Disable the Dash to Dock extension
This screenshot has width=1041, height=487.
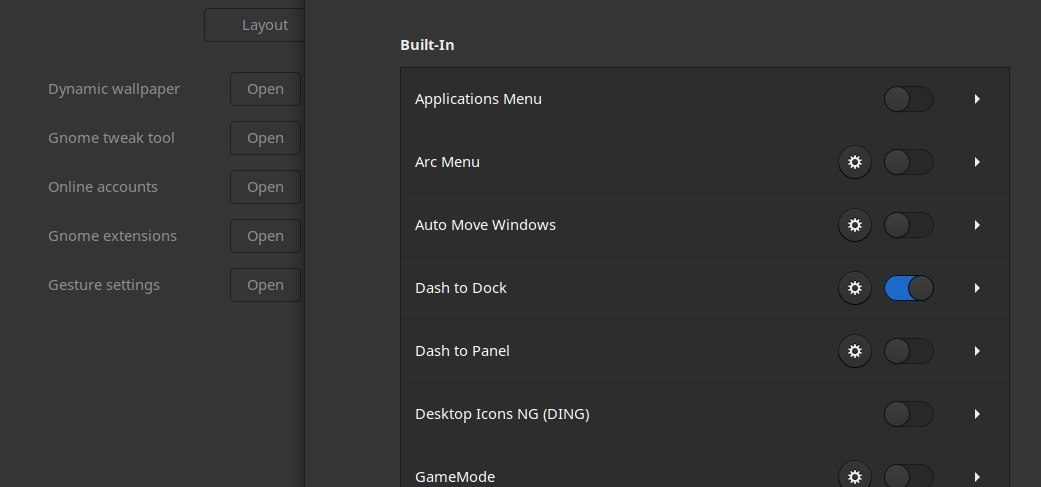coord(908,288)
